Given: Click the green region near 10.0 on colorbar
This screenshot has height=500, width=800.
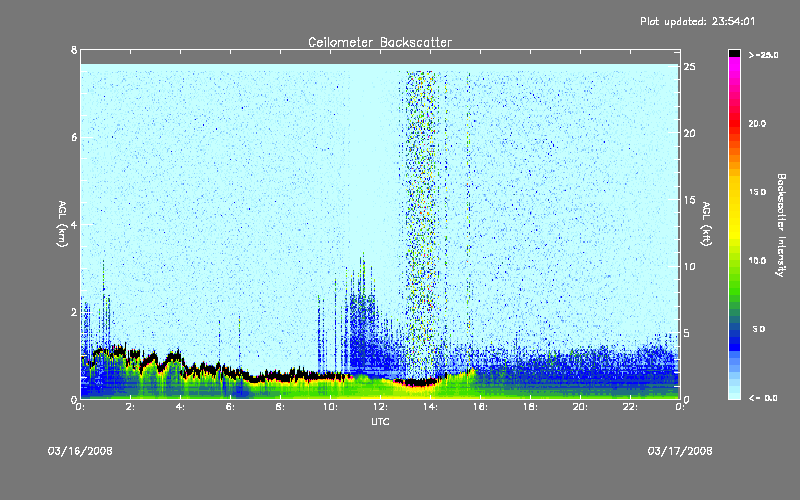Looking at the screenshot, I should pos(734,263).
